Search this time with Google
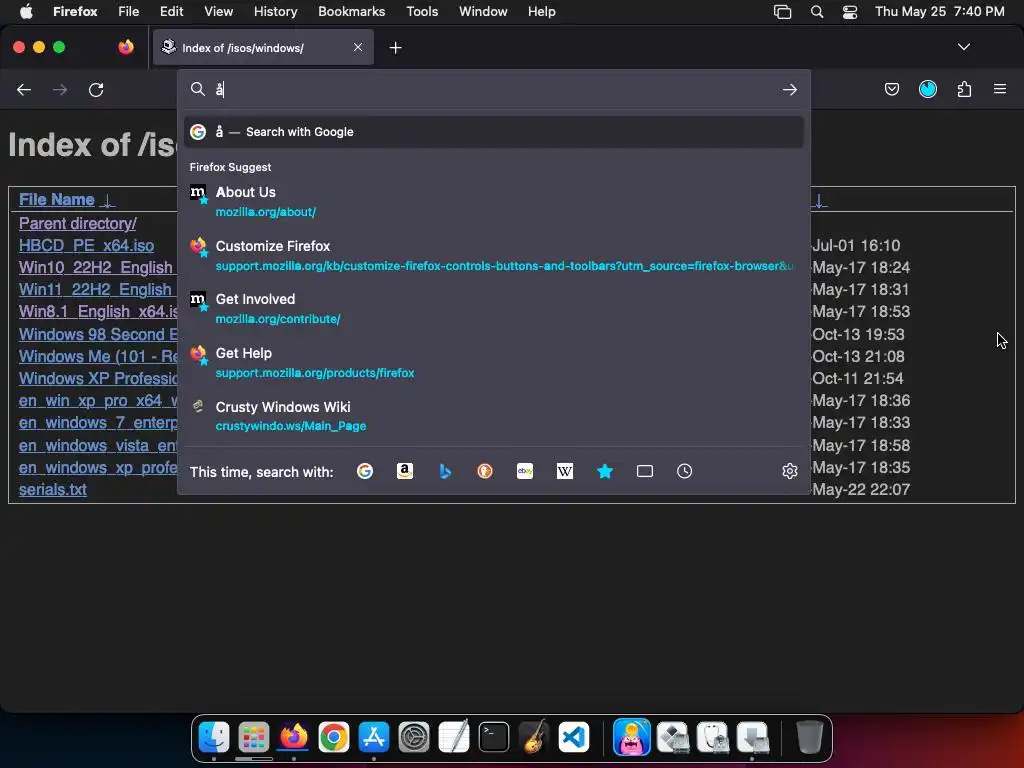 point(364,471)
